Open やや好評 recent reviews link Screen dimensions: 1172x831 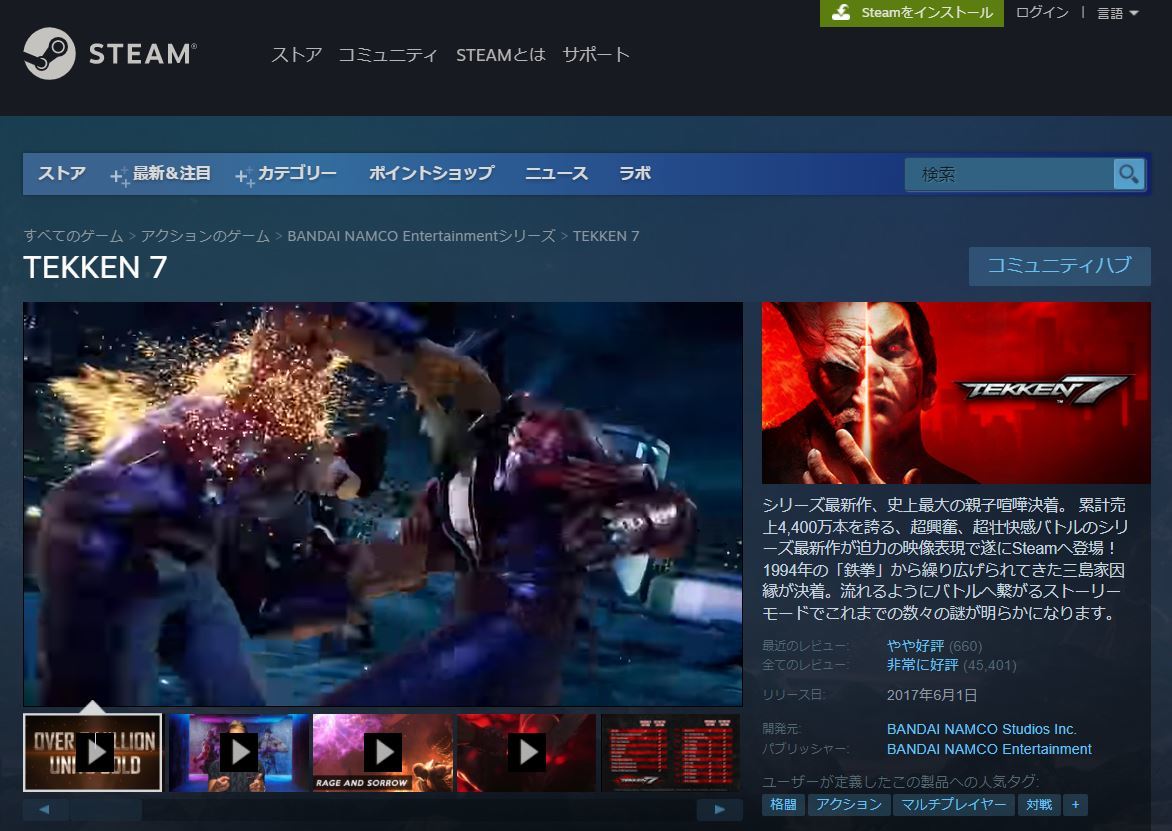(x=915, y=646)
